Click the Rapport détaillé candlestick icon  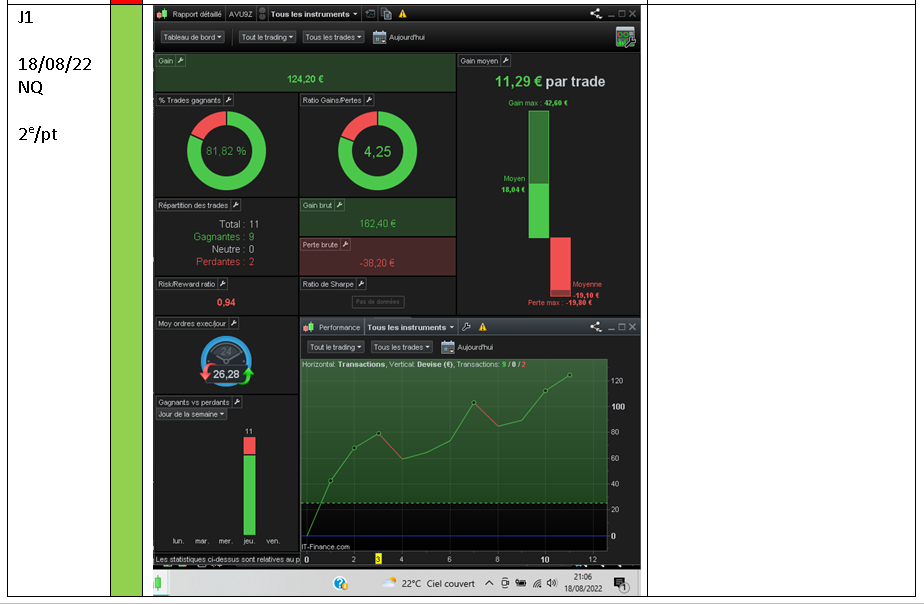coord(162,14)
